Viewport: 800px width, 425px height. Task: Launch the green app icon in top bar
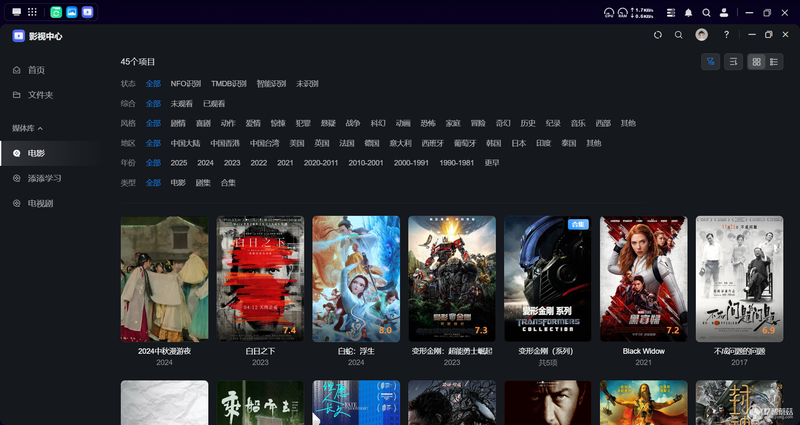(x=56, y=12)
